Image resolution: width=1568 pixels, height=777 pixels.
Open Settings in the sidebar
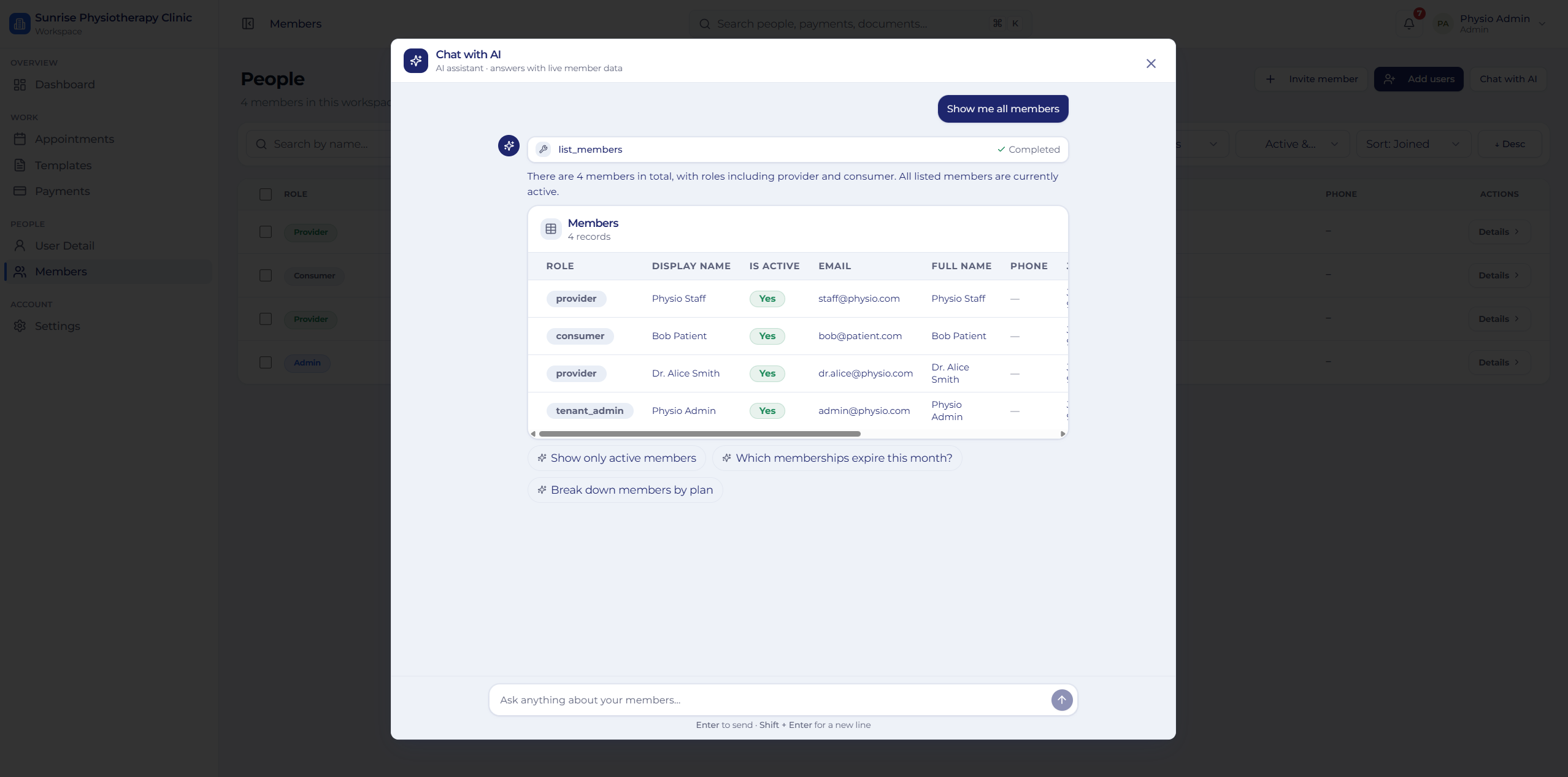pos(109,326)
